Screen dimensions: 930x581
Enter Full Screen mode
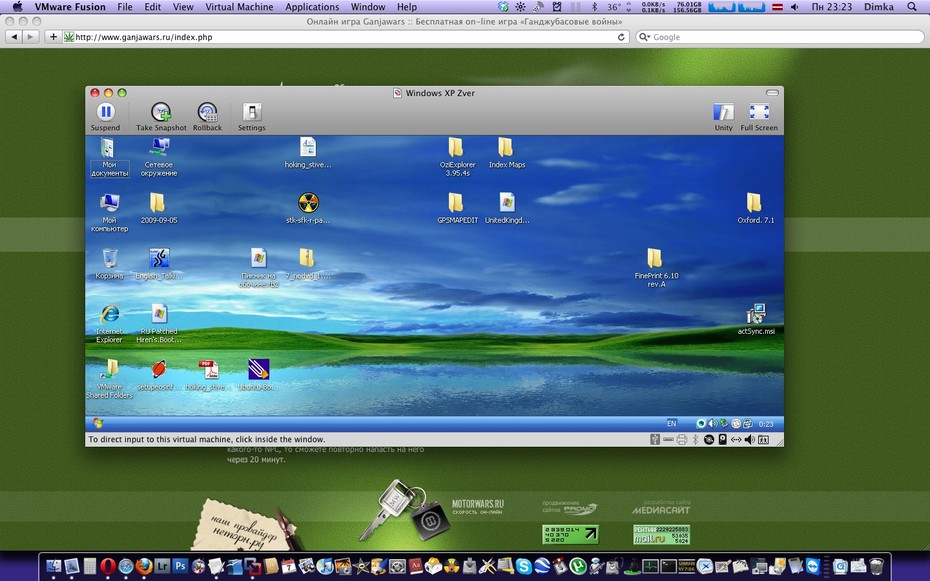point(759,116)
